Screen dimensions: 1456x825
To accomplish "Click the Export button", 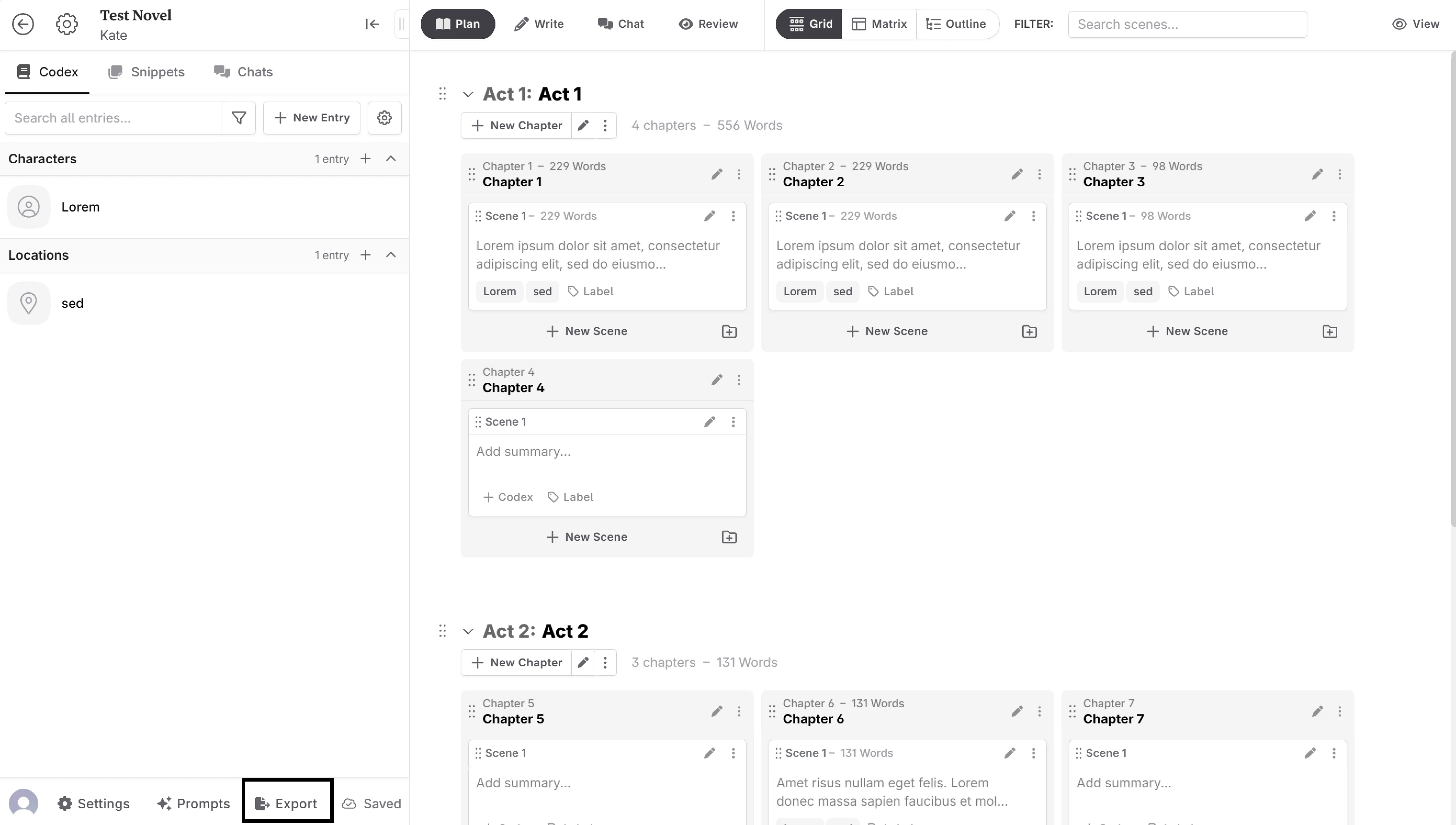I will point(287,803).
